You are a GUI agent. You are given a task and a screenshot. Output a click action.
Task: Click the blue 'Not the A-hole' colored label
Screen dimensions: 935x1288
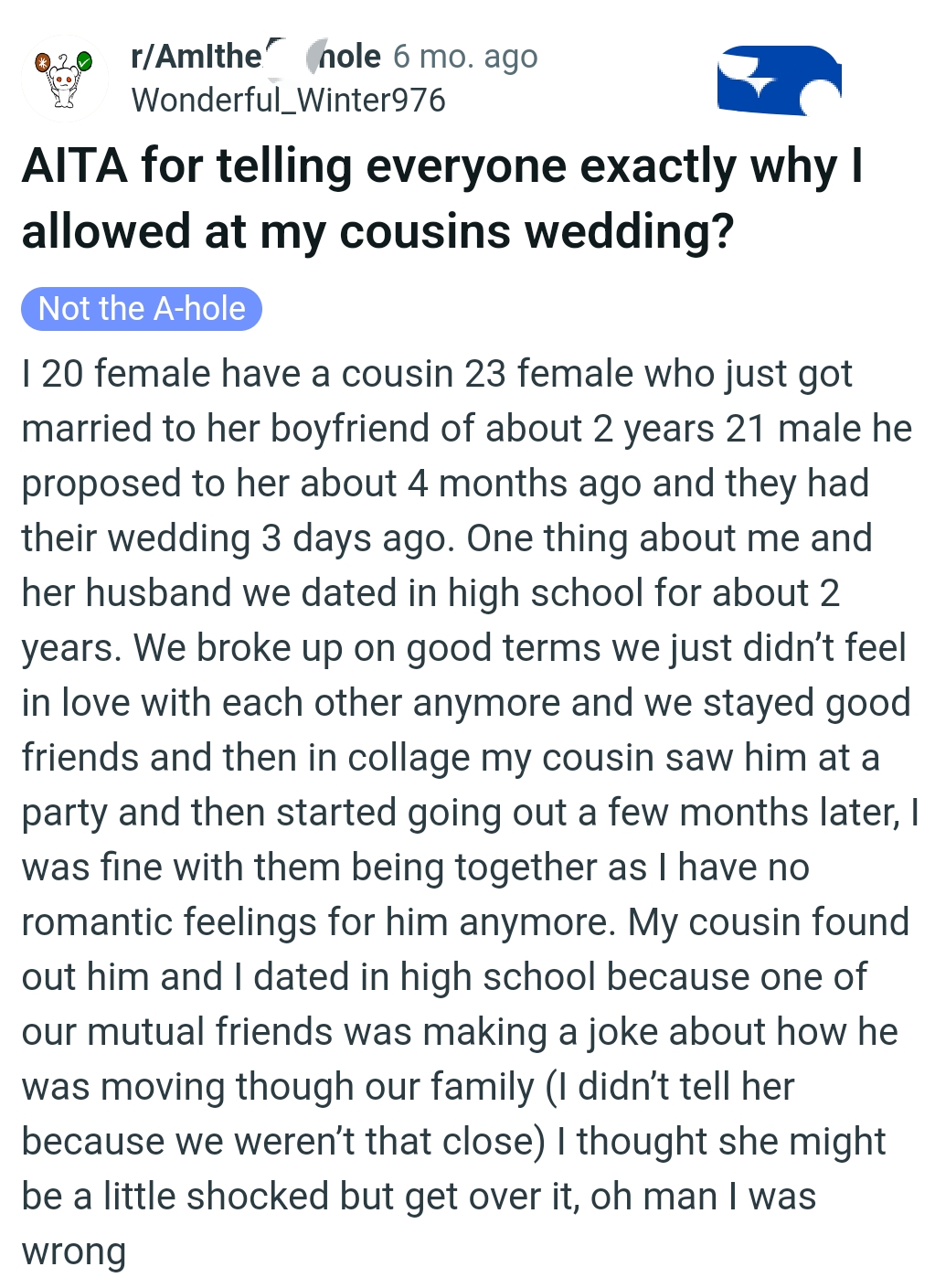[x=141, y=308]
